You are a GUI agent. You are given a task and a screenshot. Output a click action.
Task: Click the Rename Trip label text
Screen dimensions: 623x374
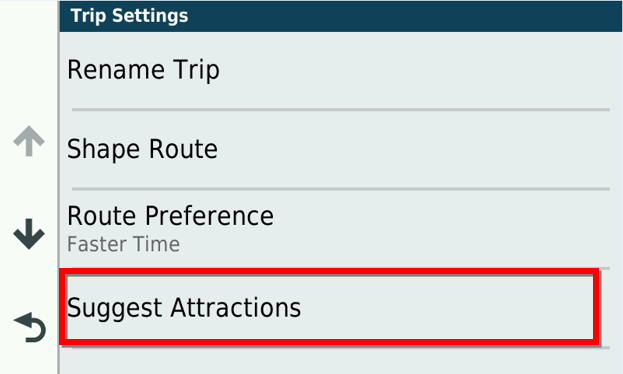[143, 71]
